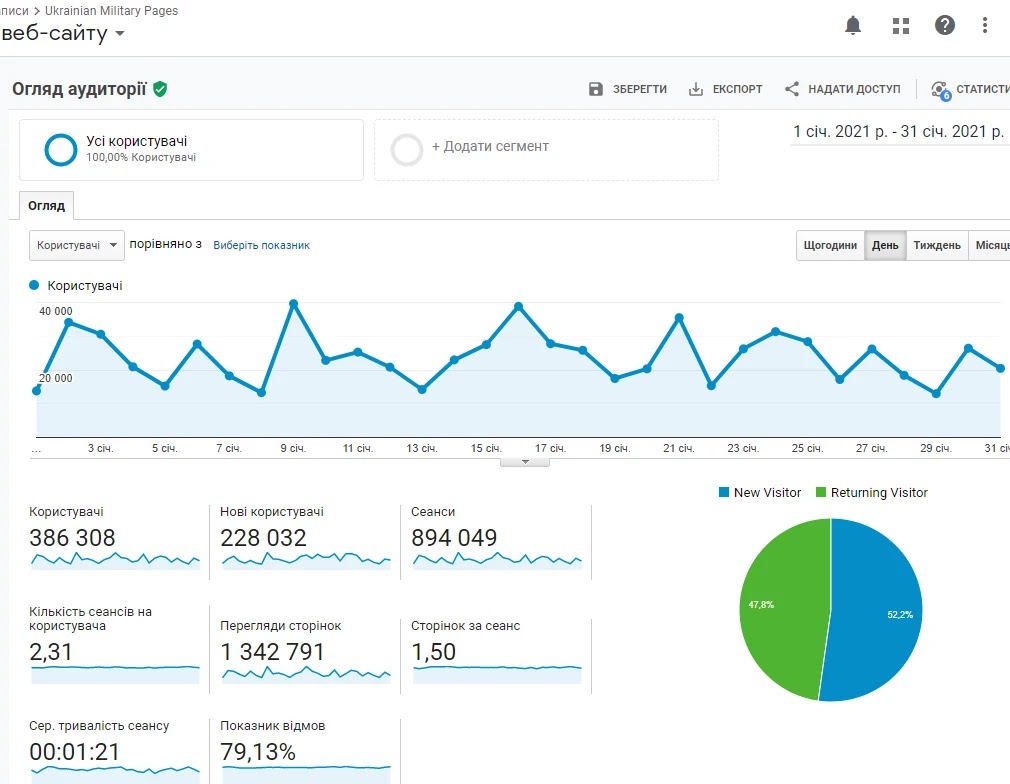Open the three-dot more options menu
The image size is (1010, 784).
click(x=986, y=26)
